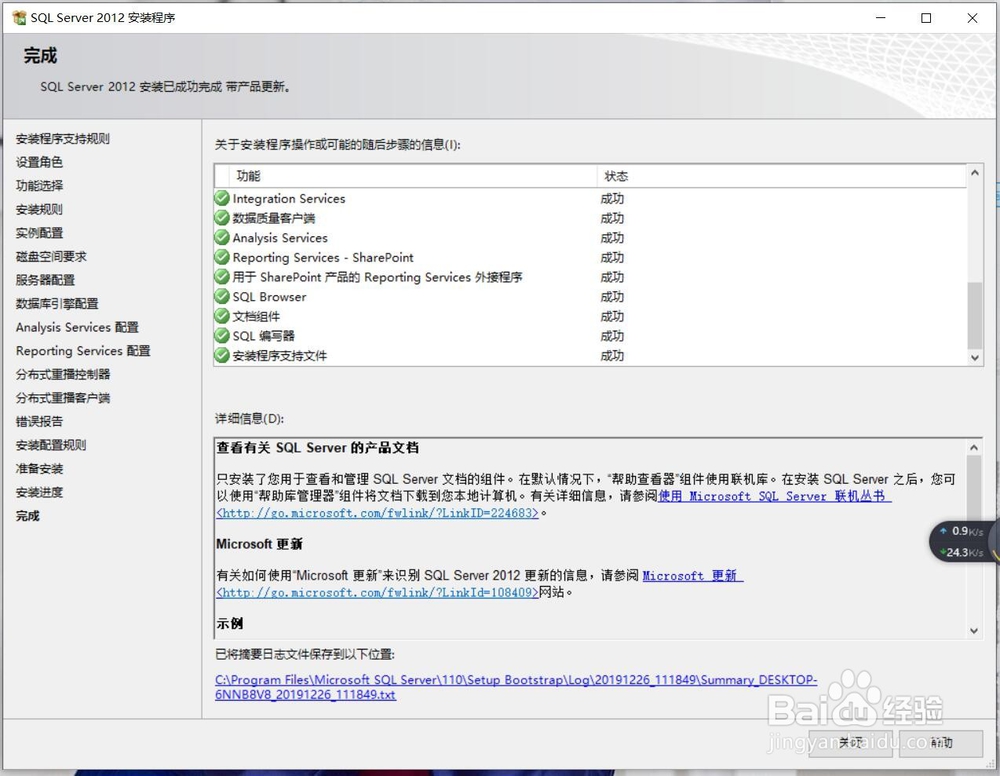Select the 安装程序支持规则 step
Screen dimensions: 1000x776
[62, 138]
